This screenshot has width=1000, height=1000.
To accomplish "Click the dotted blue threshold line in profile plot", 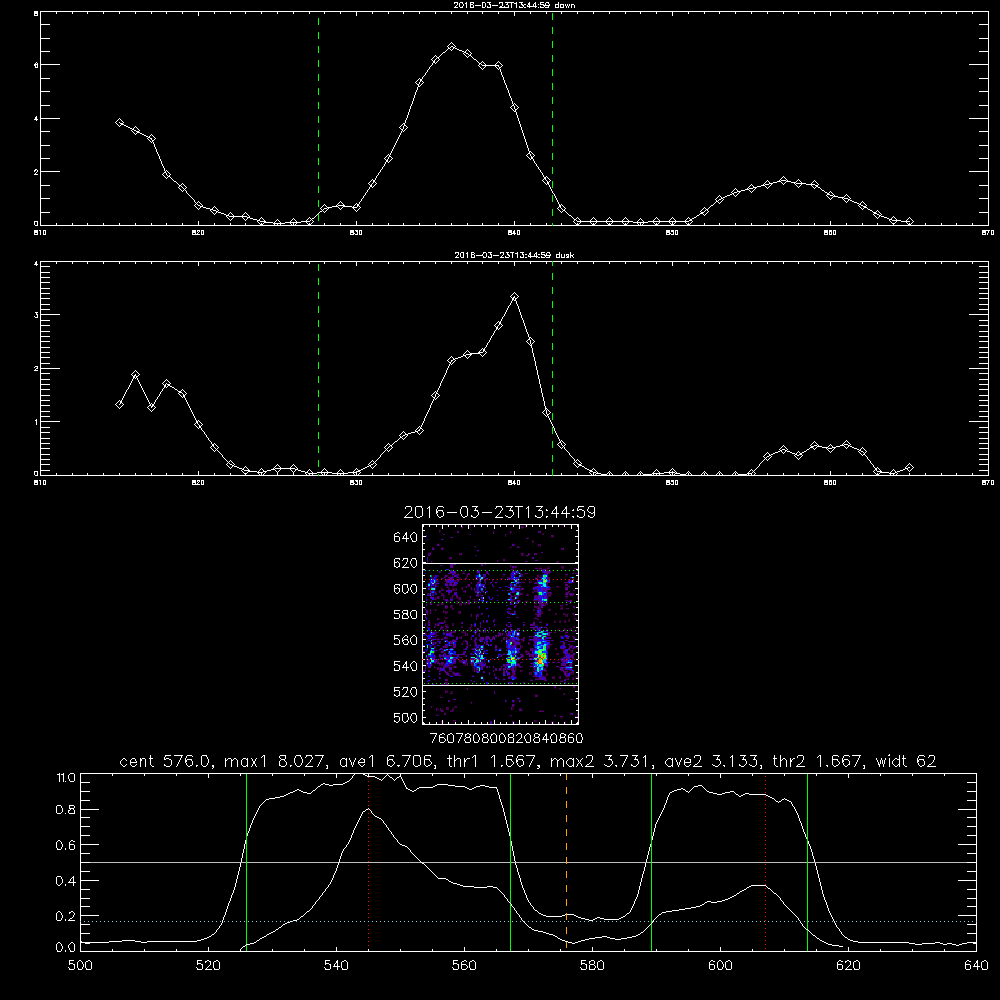I will (x=528, y=921).
